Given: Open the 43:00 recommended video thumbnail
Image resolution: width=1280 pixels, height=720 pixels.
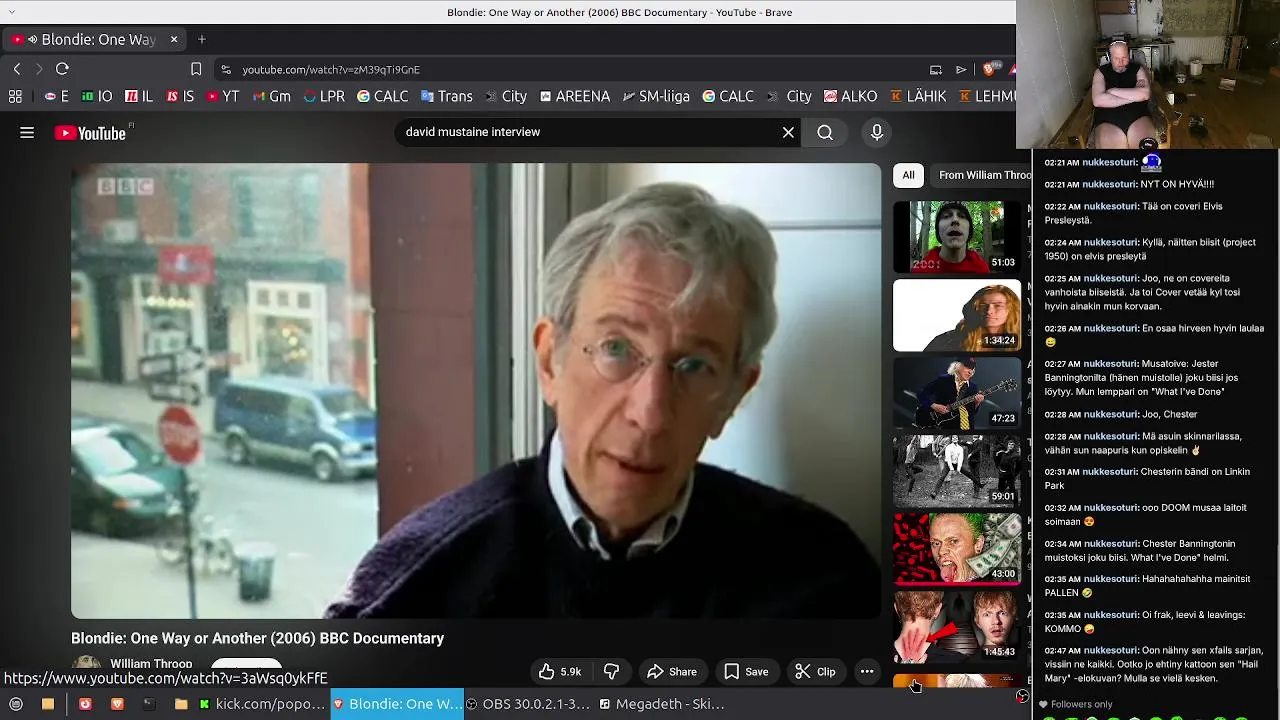Looking at the screenshot, I should [957, 549].
